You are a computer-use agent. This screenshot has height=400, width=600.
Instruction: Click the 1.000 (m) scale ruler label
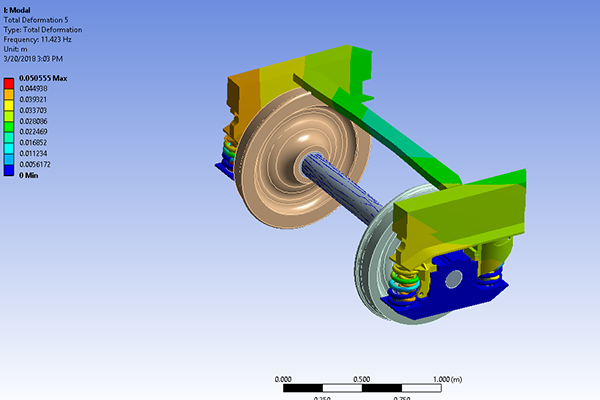tap(447, 379)
